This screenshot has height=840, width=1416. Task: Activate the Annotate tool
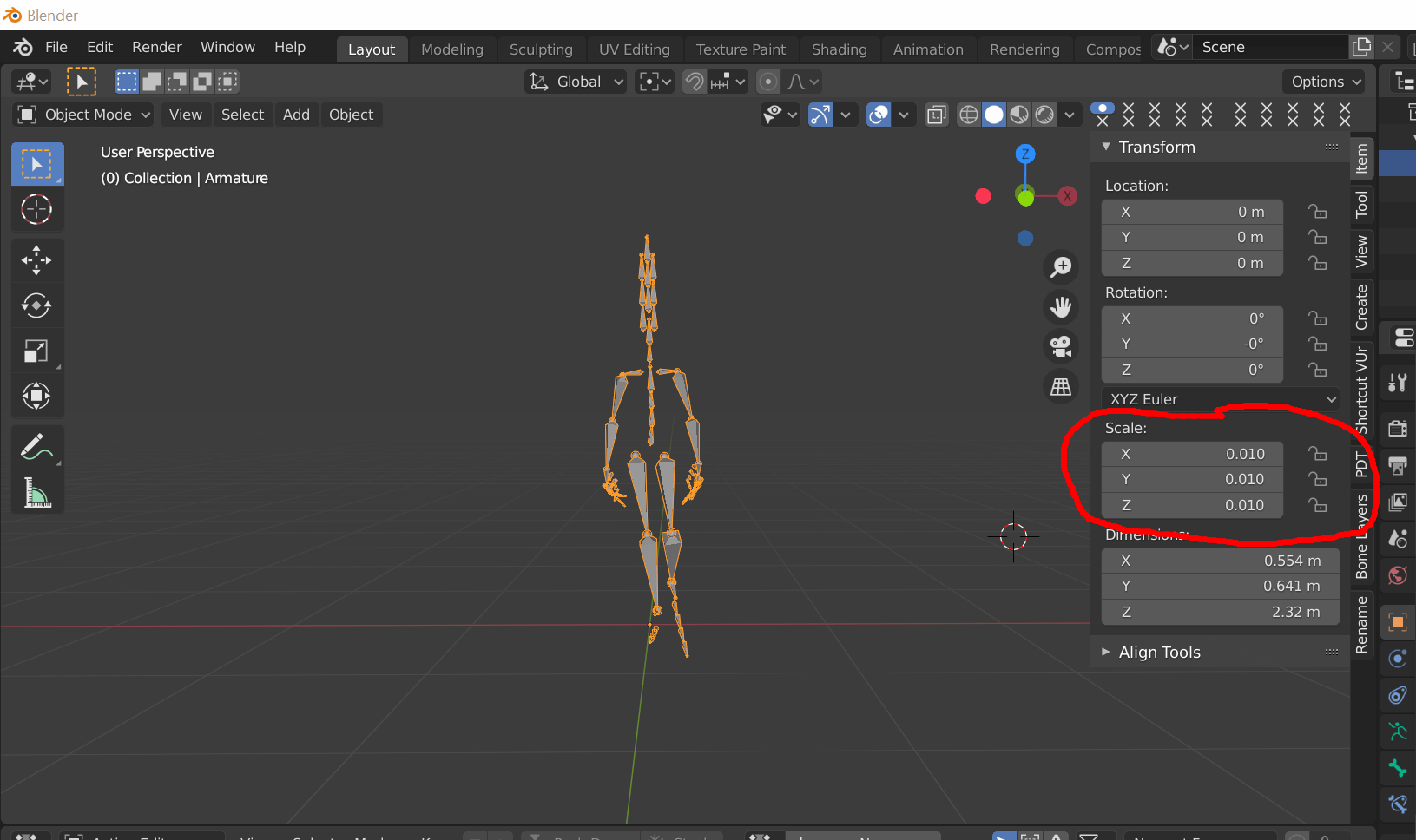tap(36, 446)
